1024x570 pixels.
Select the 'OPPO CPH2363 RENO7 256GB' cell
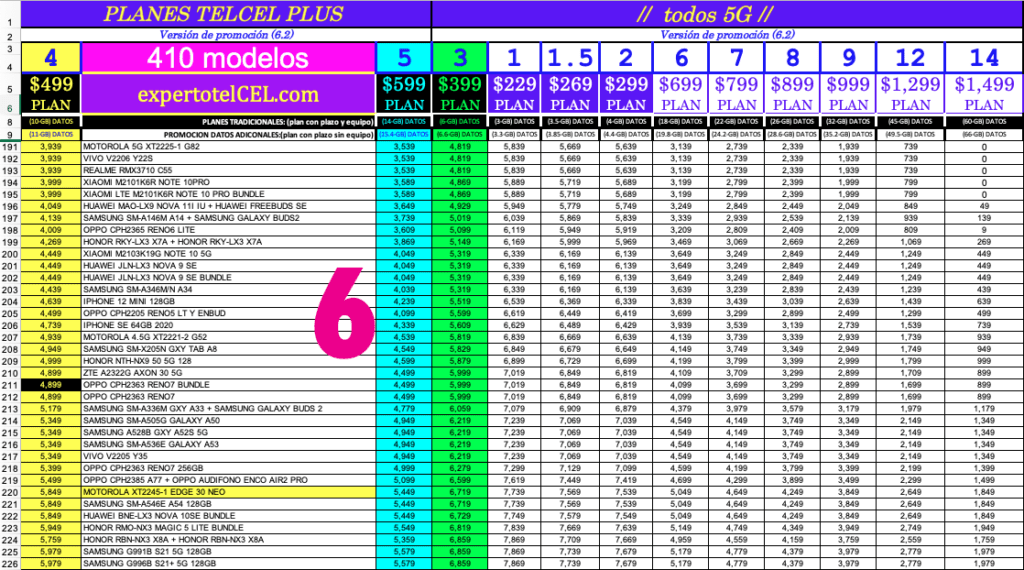click(x=228, y=468)
